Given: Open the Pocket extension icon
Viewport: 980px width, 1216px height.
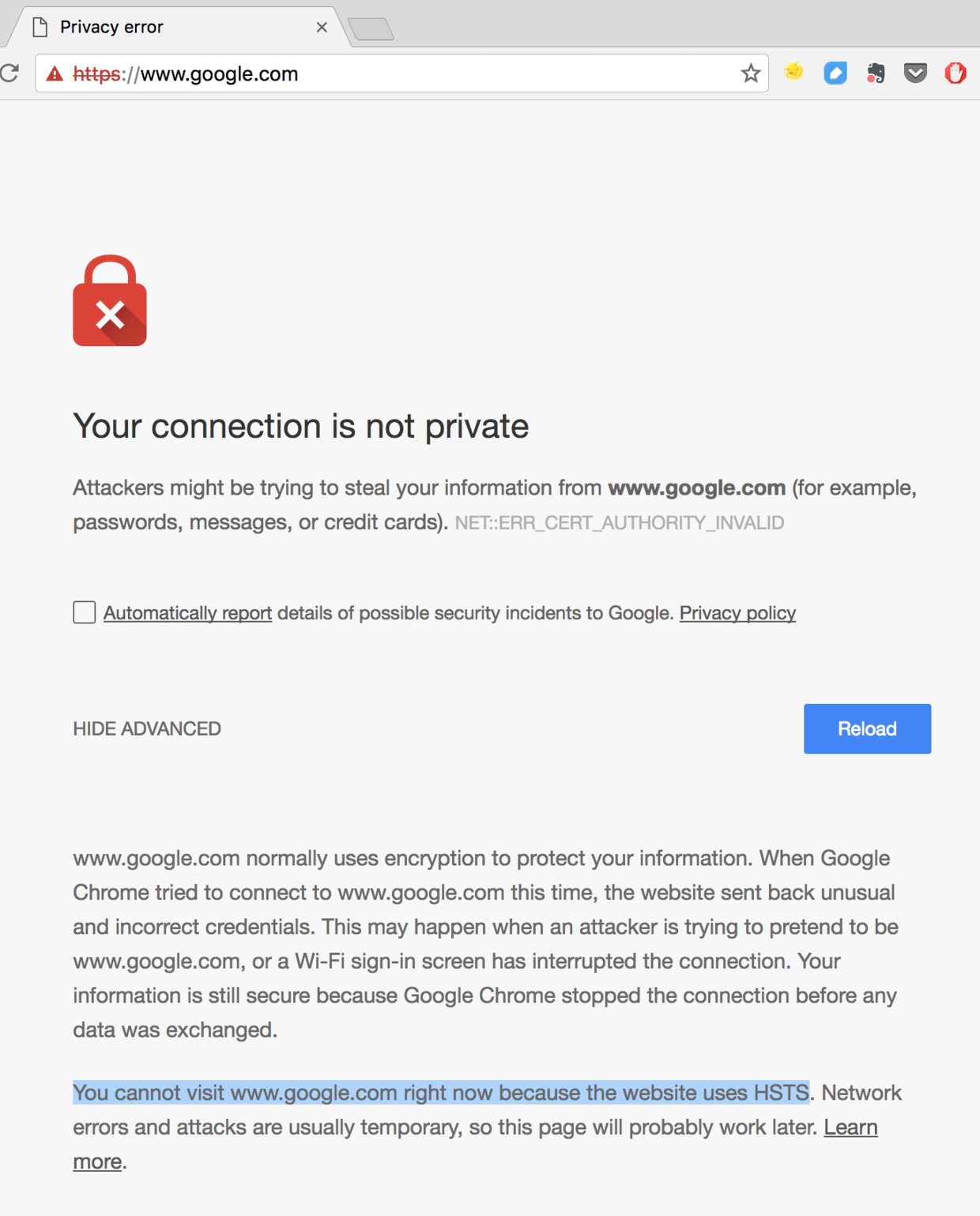Looking at the screenshot, I should [915, 73].
